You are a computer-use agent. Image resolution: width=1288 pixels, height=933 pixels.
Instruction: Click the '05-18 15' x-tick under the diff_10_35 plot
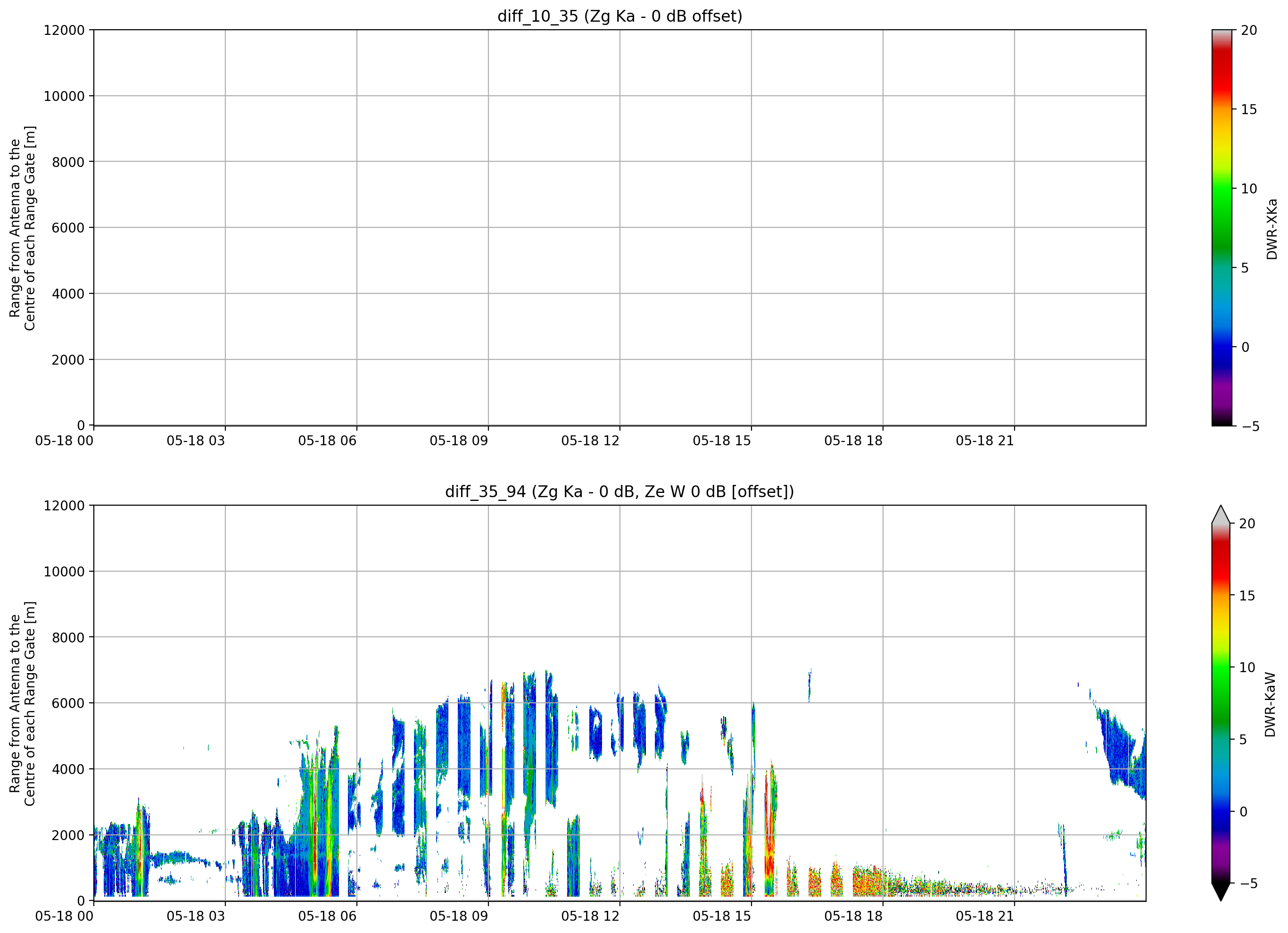[x=722, y=441]
